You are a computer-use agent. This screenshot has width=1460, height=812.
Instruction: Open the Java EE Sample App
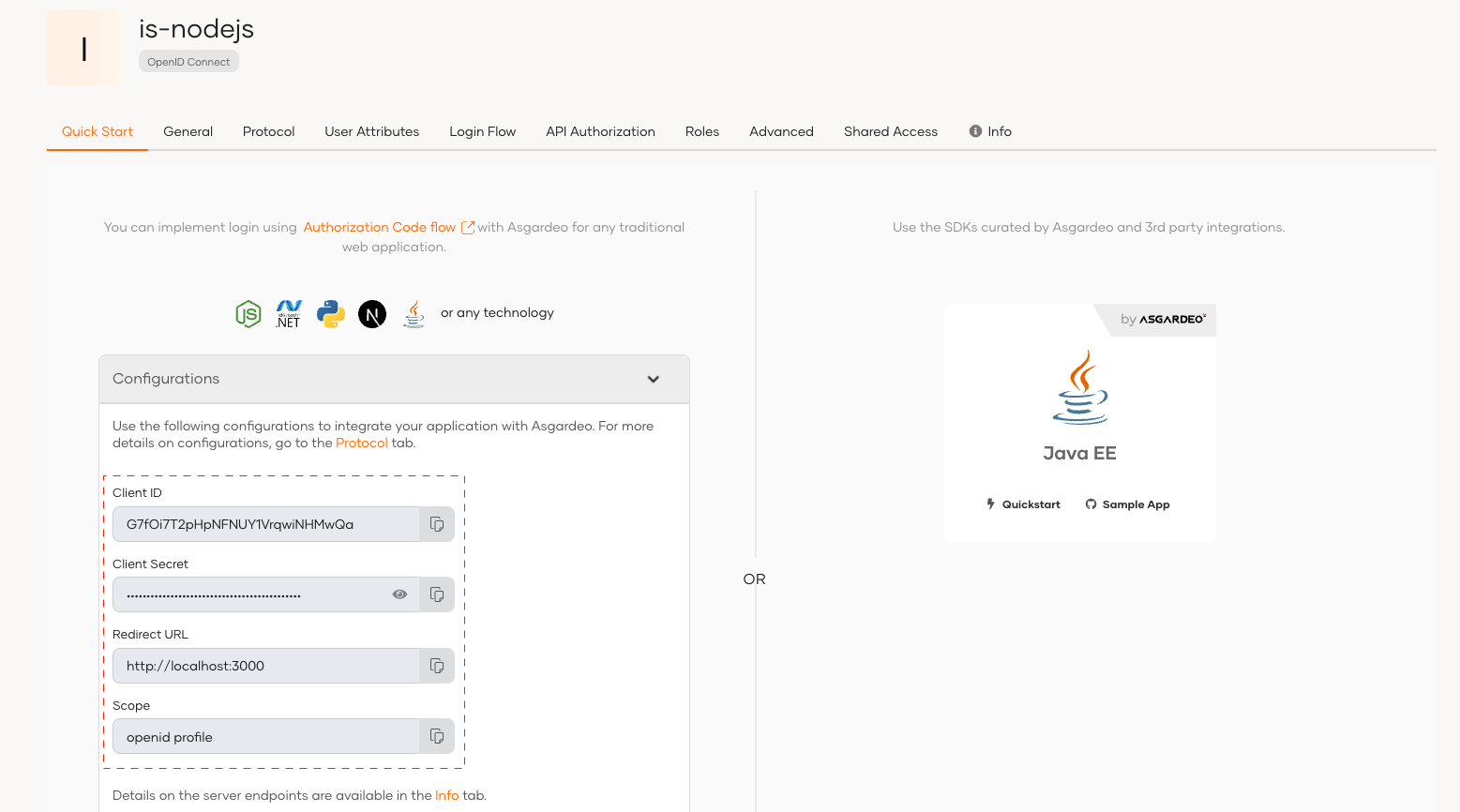(1127, 504)
